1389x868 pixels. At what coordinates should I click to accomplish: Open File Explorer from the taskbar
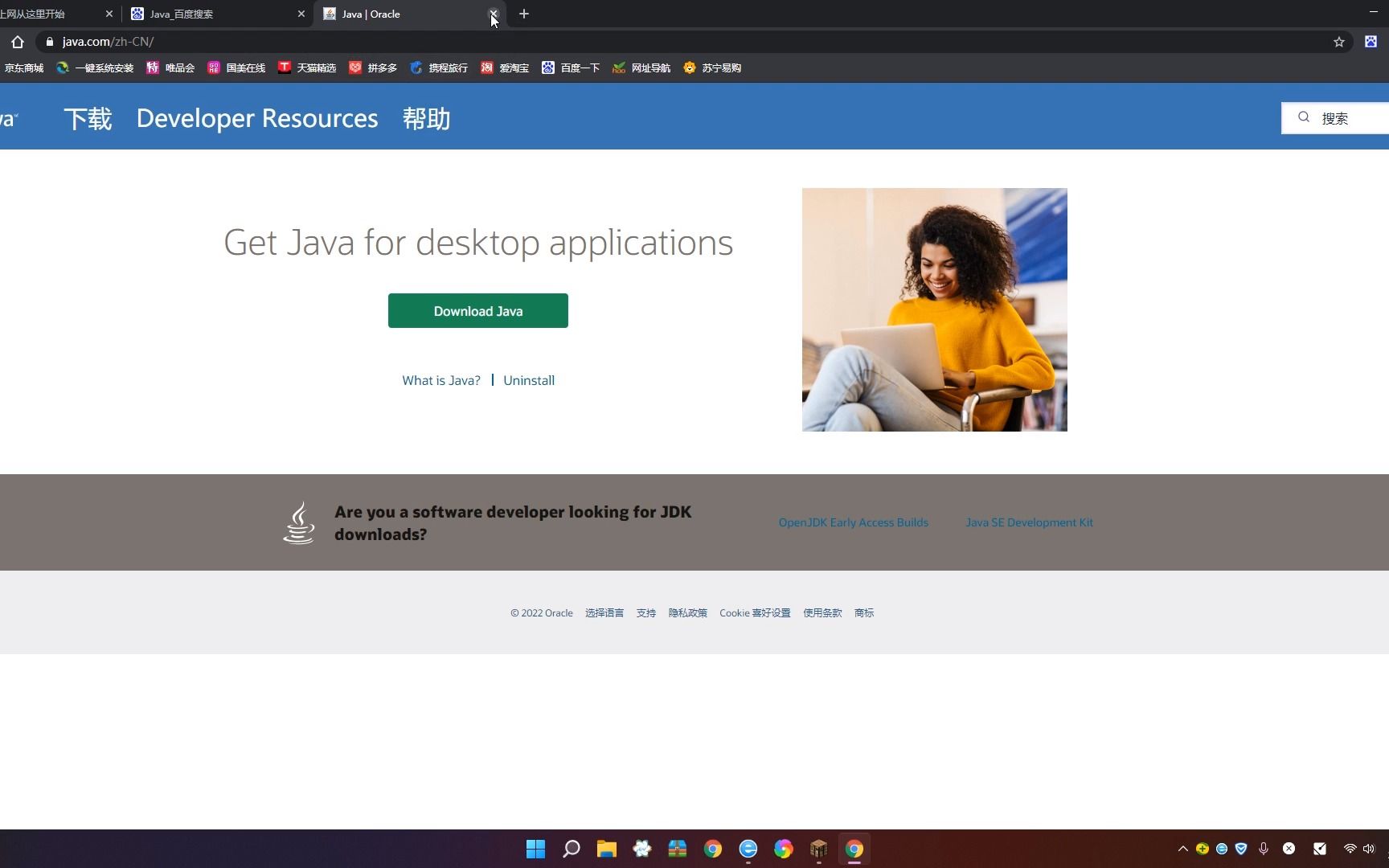607,849
